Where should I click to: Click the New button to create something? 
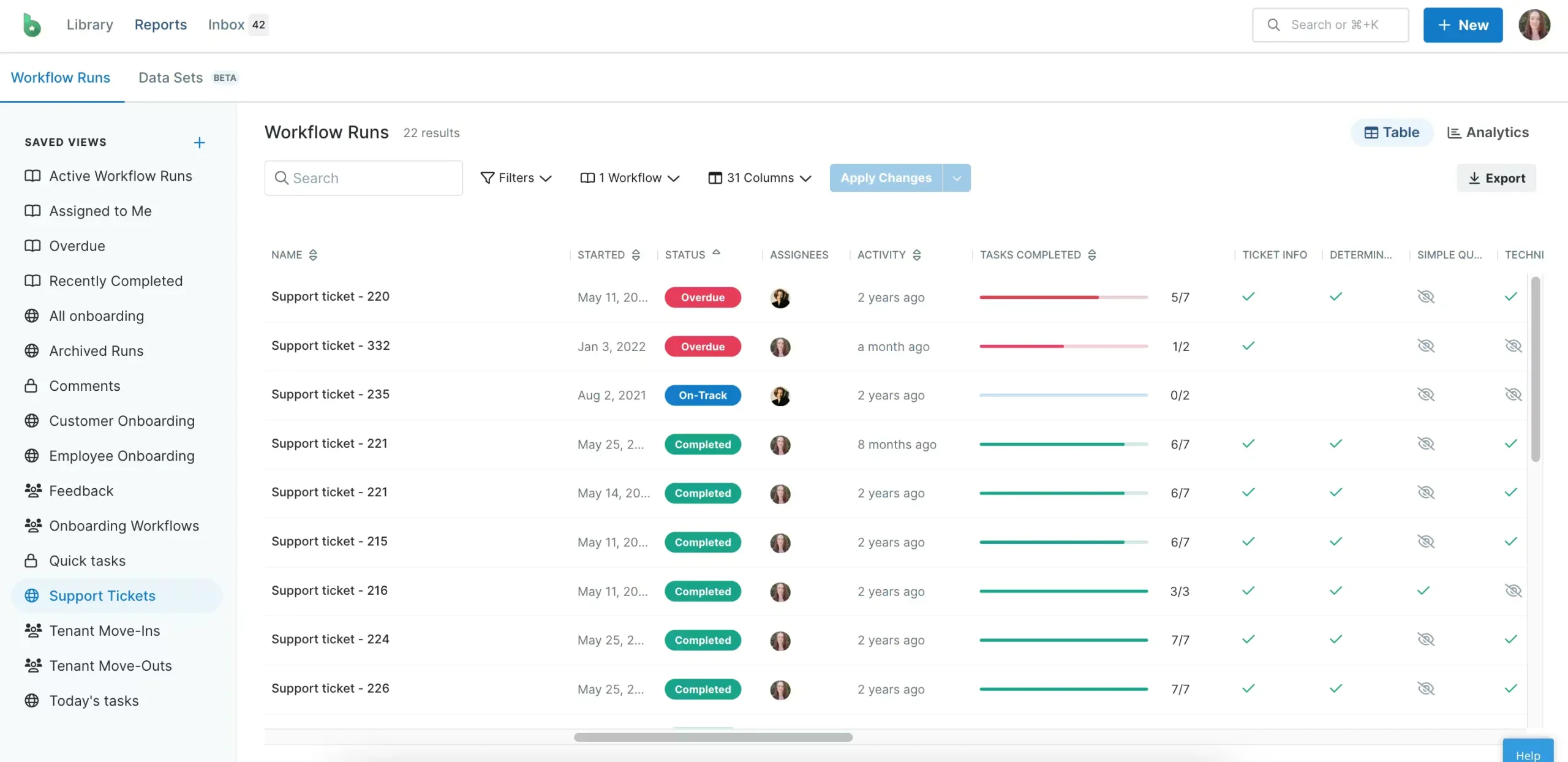[x=1462, y=25]
